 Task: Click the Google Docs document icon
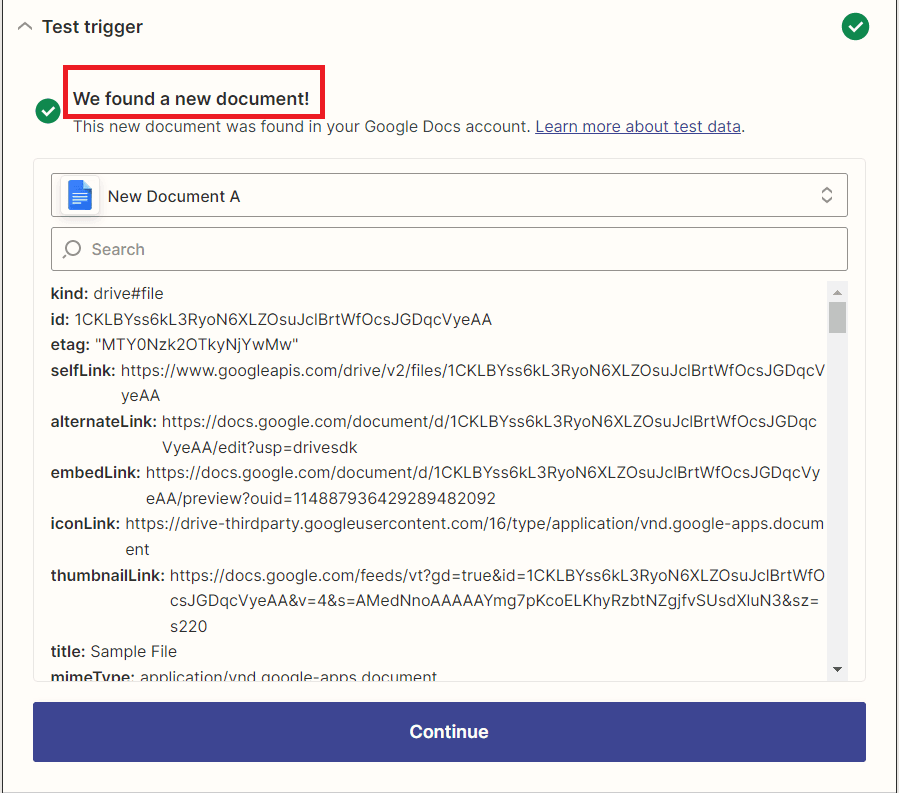80,196
